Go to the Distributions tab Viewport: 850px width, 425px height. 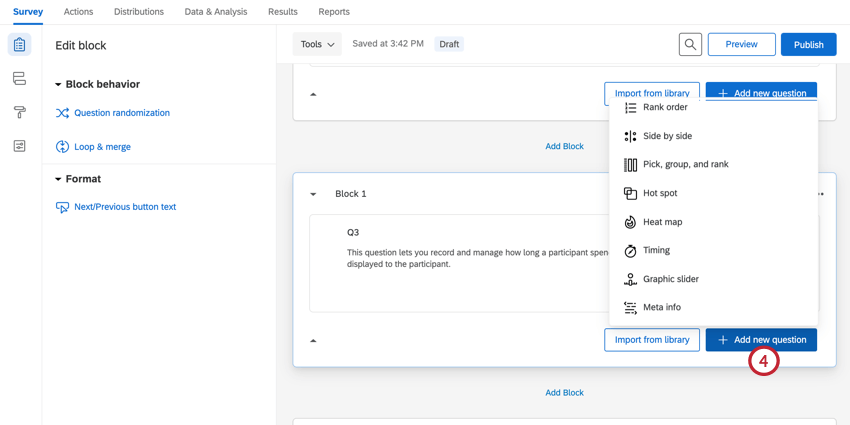(139, 12)
